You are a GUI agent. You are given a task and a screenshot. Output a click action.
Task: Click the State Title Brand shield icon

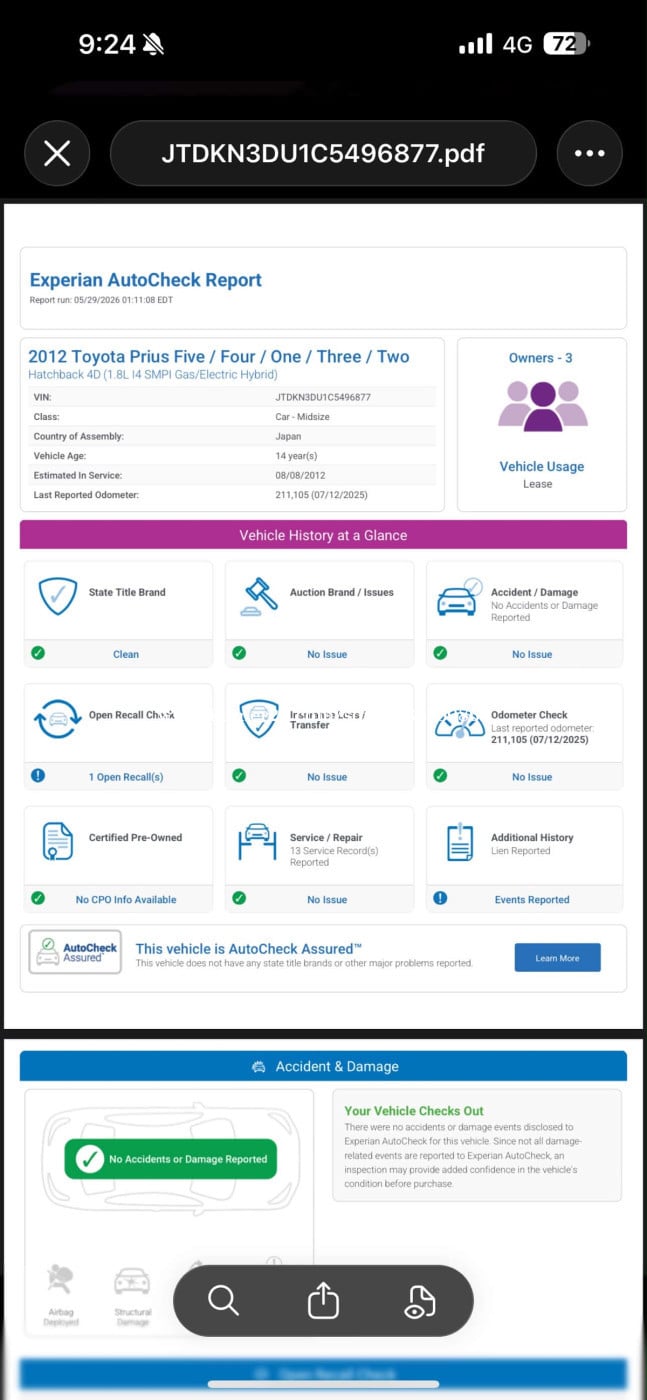point(57,596)
